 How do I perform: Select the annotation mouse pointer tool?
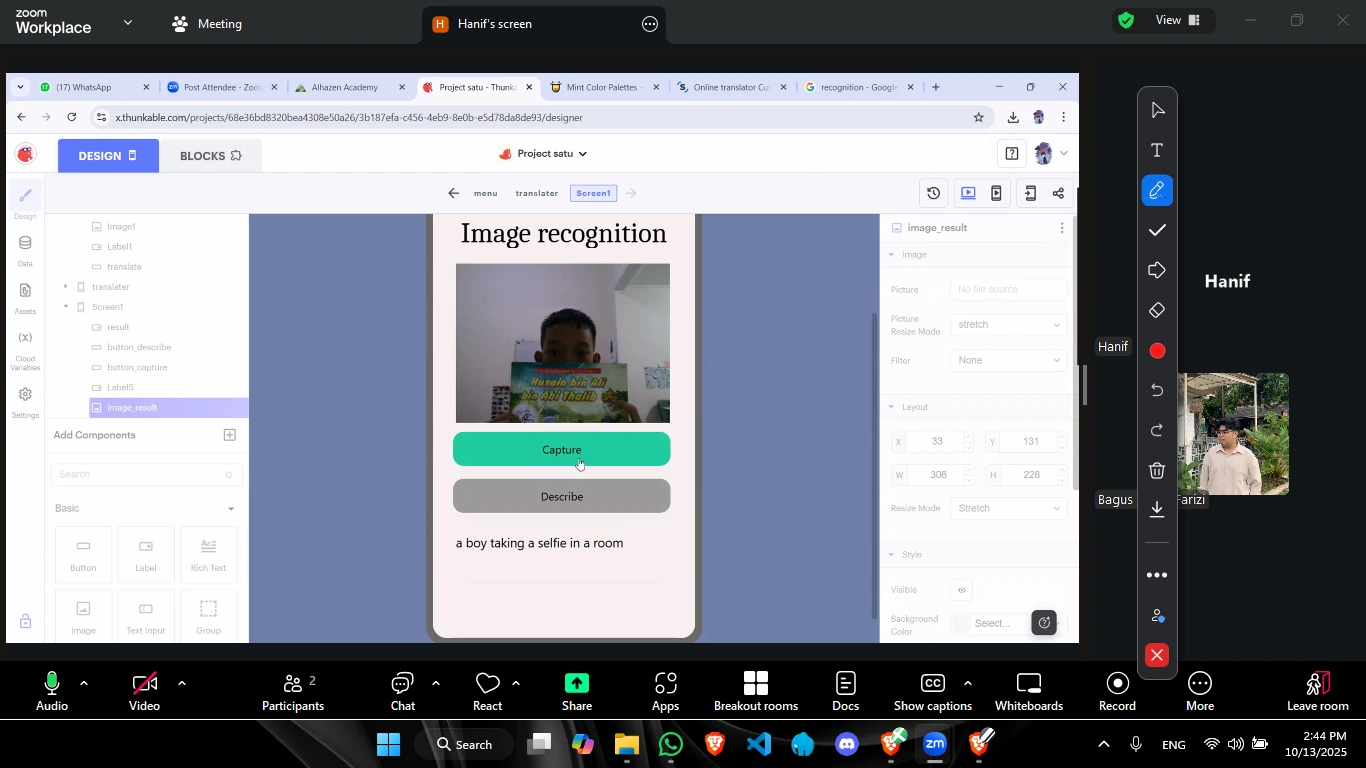pyautogui.click(x=1157, y=110)
